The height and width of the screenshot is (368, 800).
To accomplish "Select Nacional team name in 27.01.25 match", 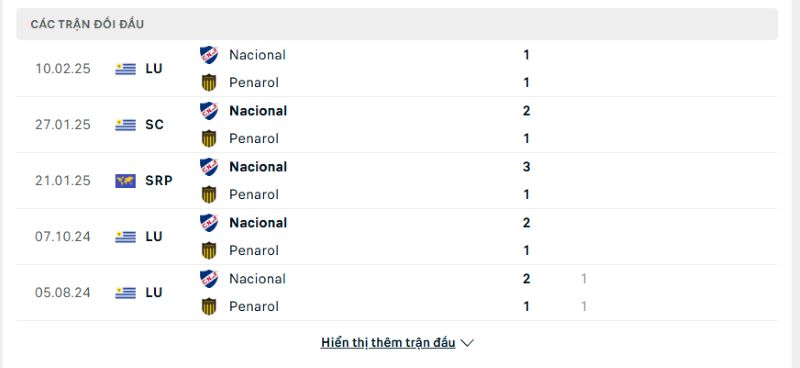I will point(258,111).
